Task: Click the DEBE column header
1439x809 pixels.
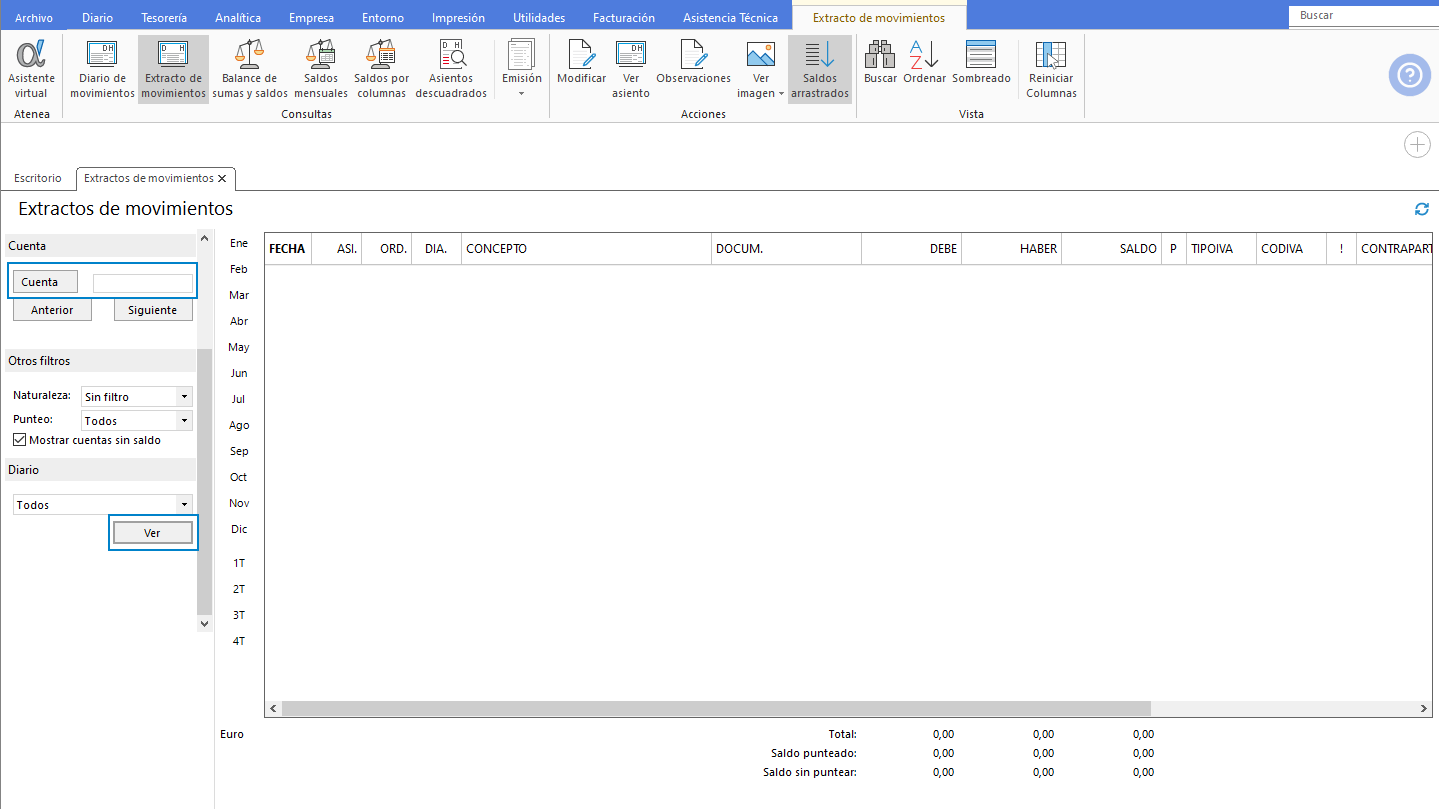Action: pyautogui.click(x=911, y=249)
